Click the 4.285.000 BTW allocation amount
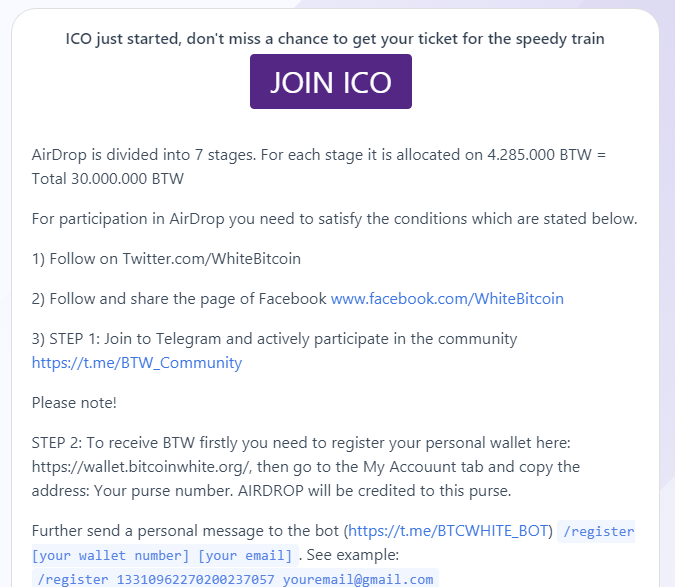This screenshot has height=587, width=675. [x=539, y=154]
